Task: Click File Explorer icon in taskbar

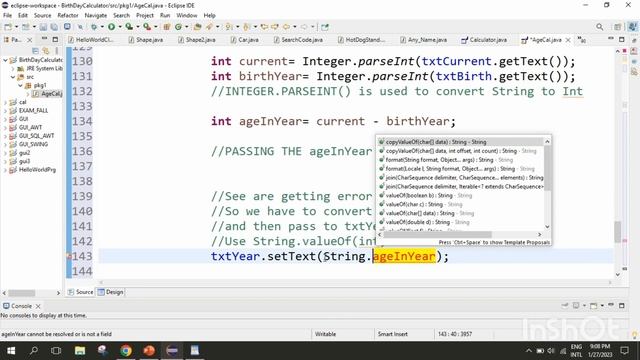Action: [80, 351]
